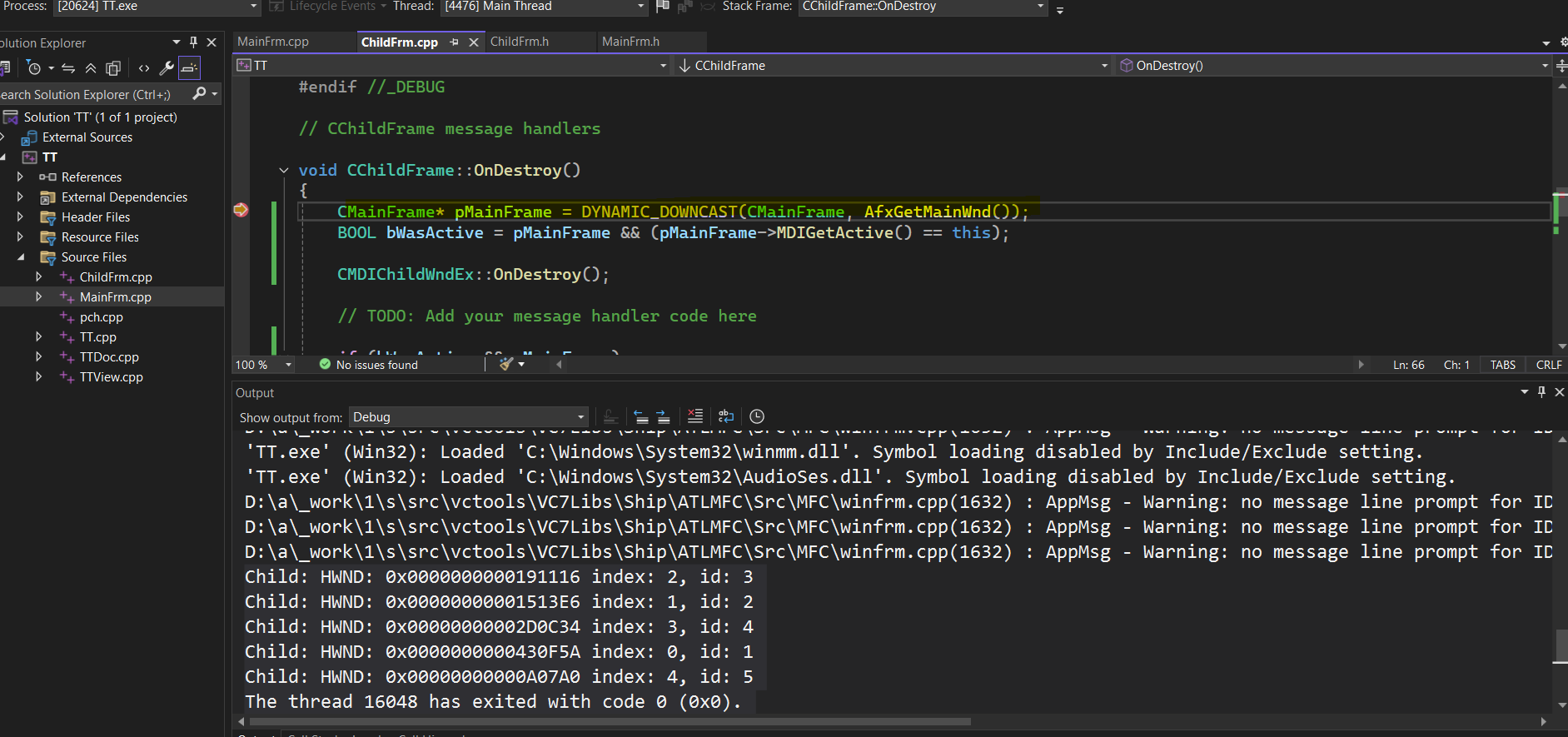The image size is (1568, 737).
Task: Click the Show All Files icon
Action: tap(113, 68)
